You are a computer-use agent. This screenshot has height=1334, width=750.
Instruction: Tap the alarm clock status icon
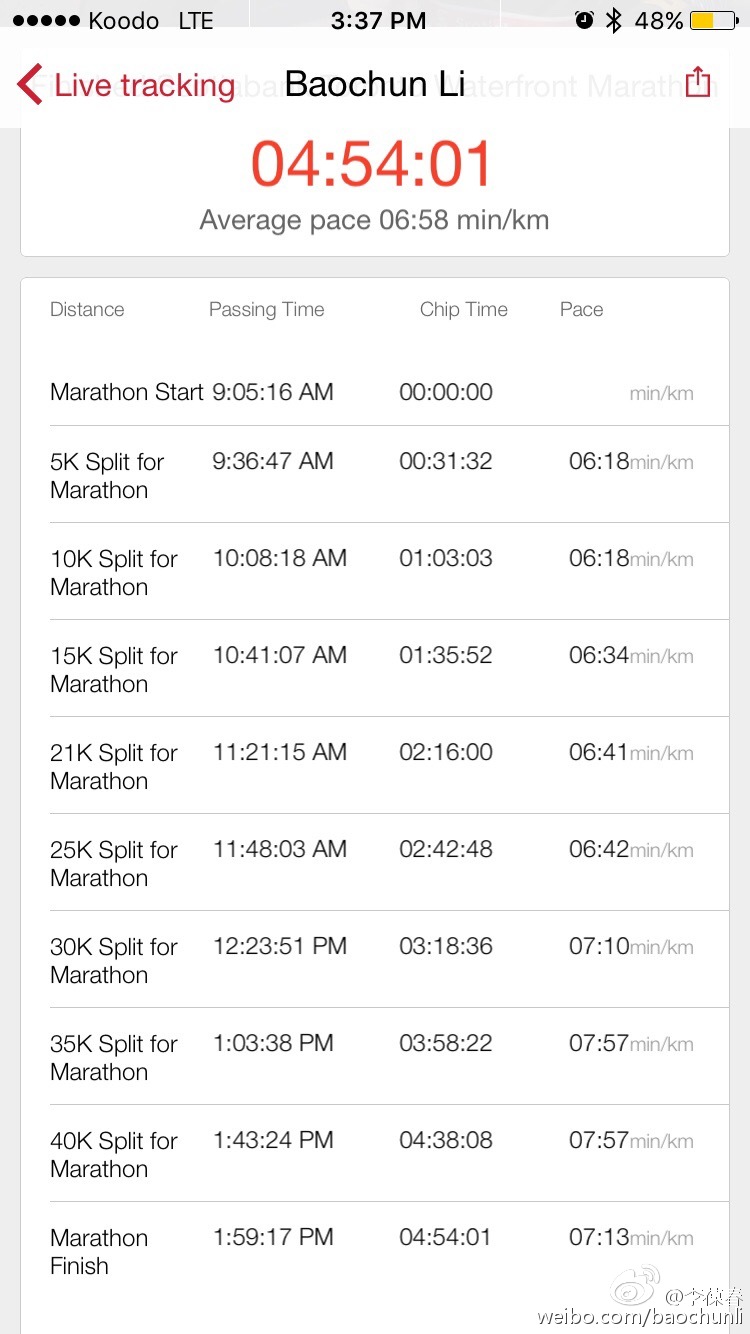click(584, 21)
